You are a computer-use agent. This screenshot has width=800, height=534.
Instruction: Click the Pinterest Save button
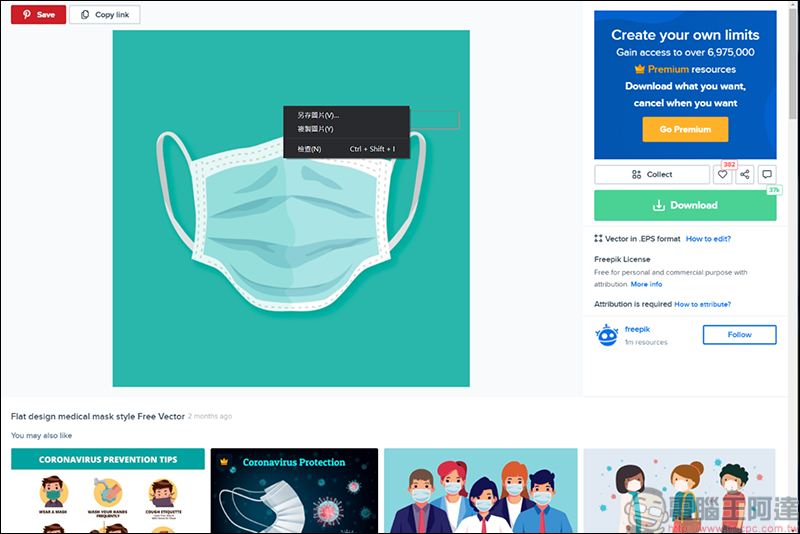[38, 15]
